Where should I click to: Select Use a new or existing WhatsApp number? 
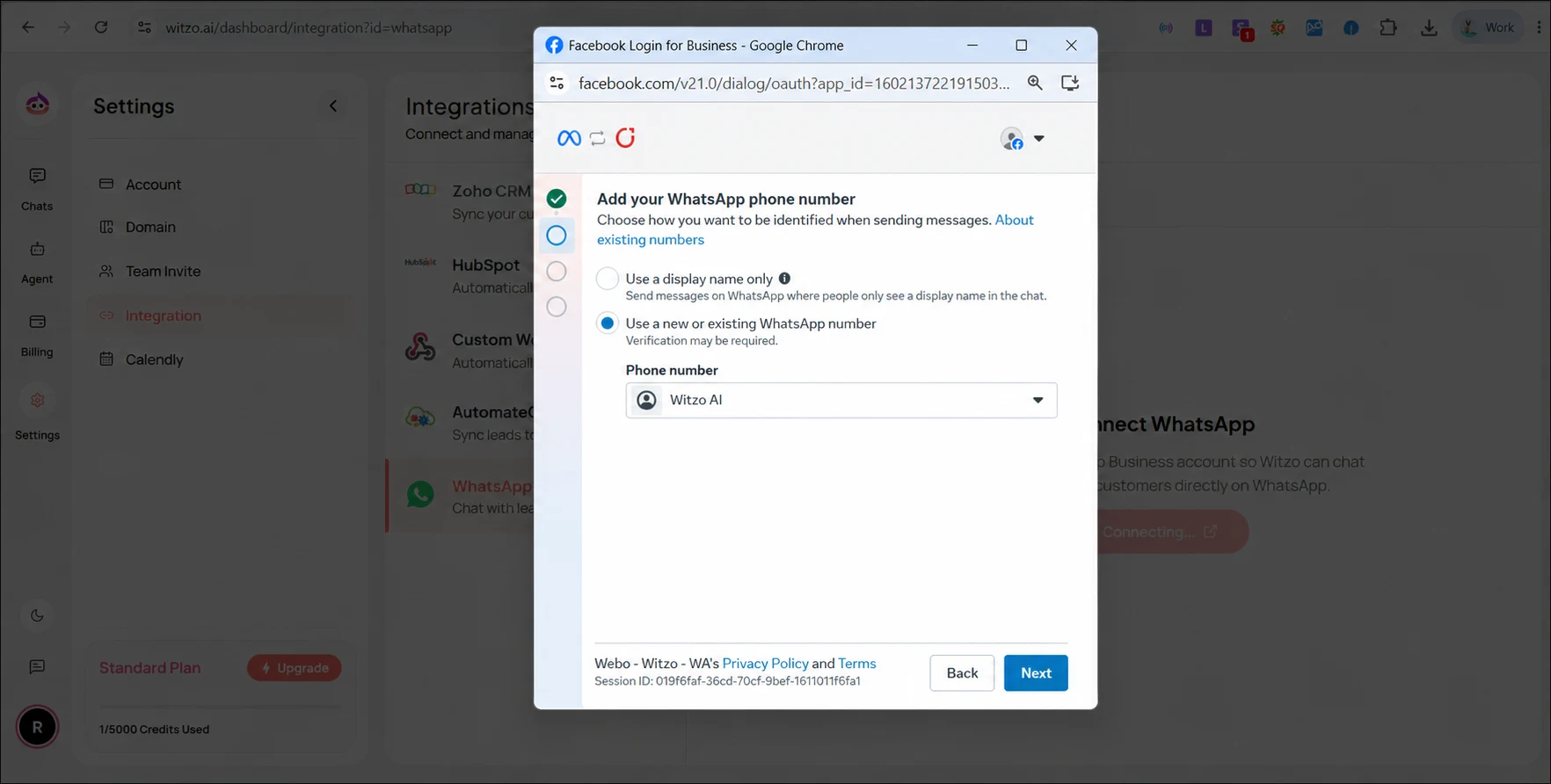[x=608, y=323]
